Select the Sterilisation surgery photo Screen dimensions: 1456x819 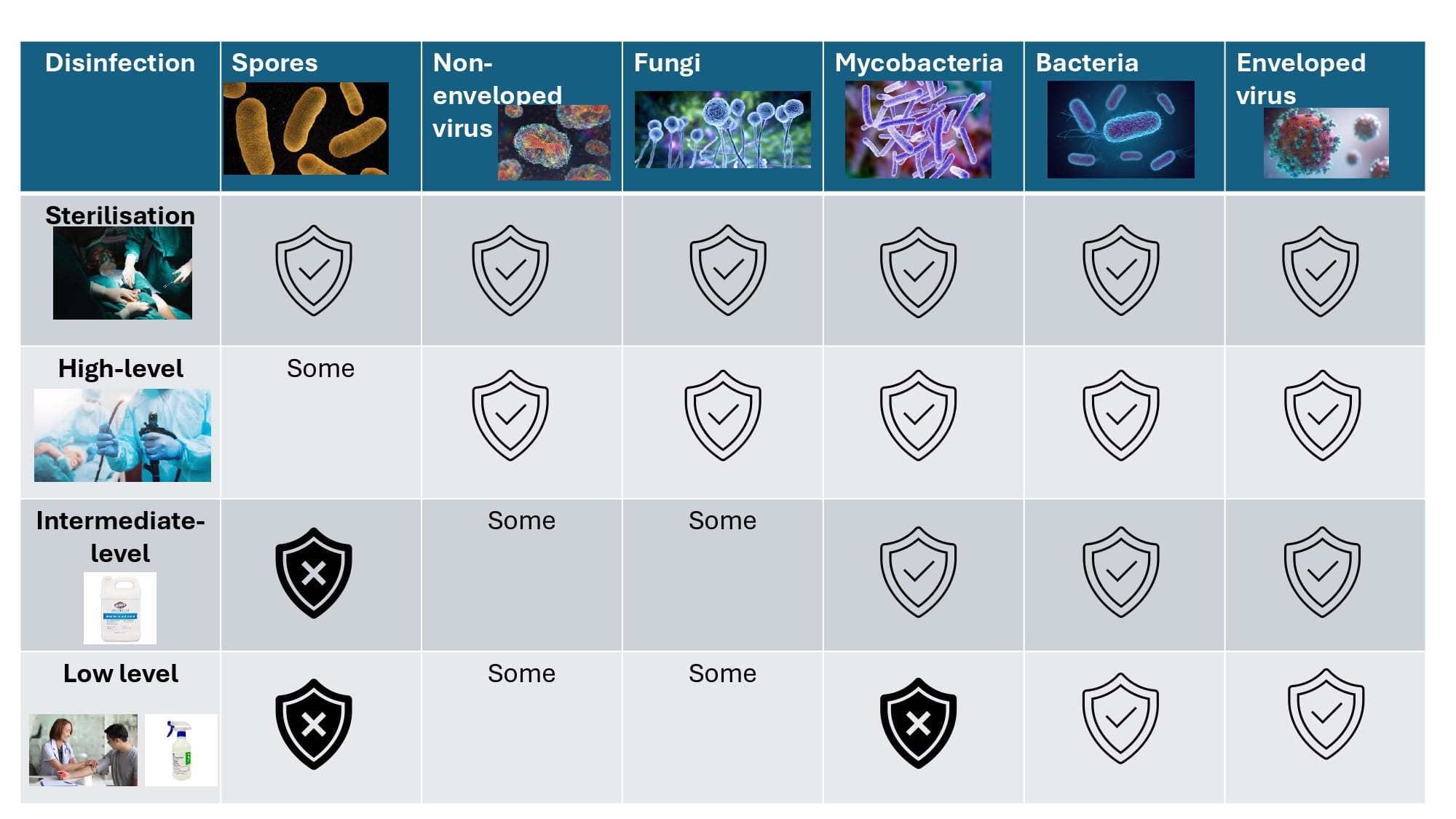pyautogui.click(x=122, y=273)
